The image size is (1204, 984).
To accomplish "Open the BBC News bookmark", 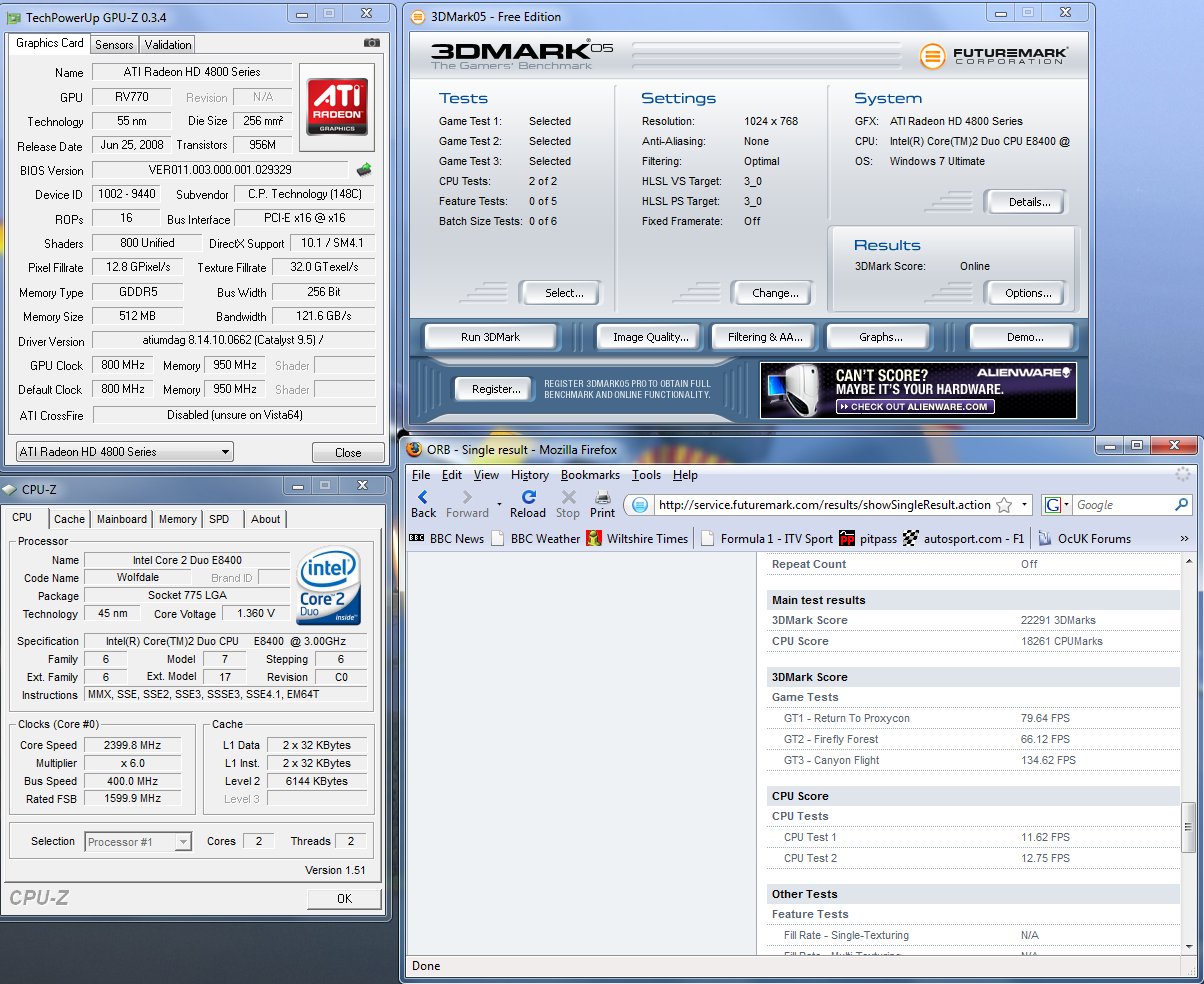I will [446, 538].
